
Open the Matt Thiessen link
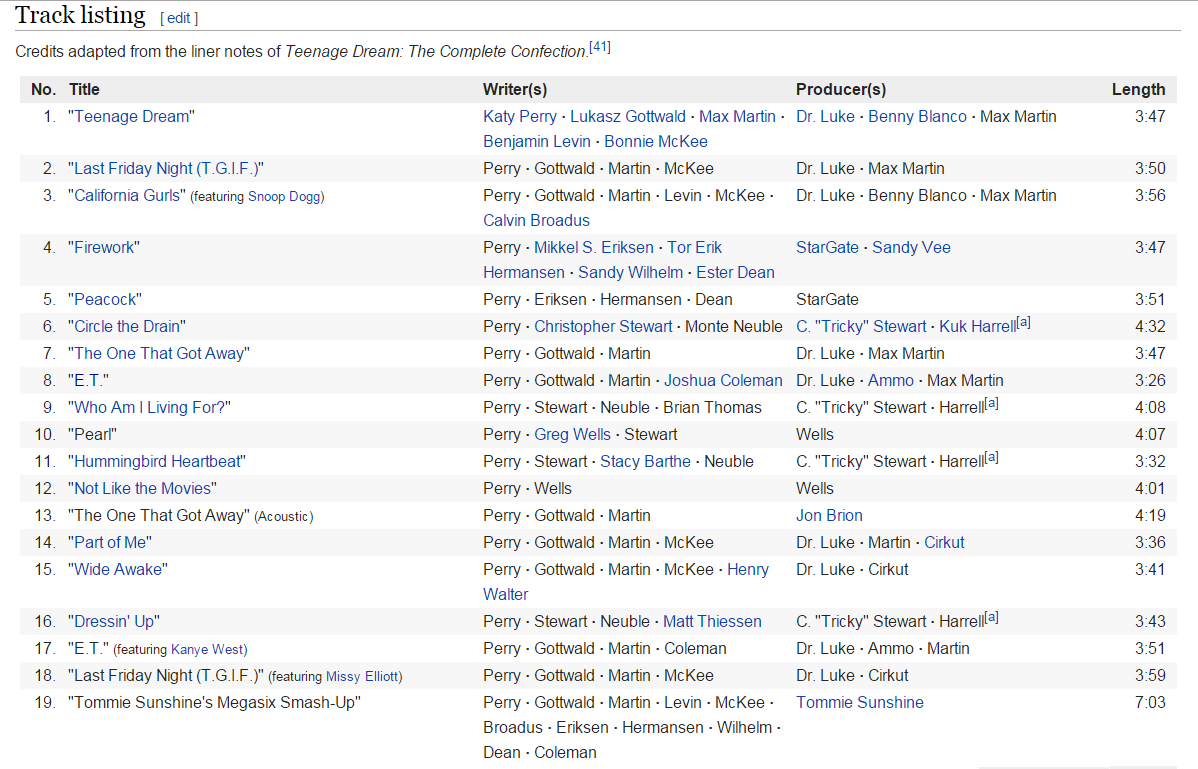[712, 621]
